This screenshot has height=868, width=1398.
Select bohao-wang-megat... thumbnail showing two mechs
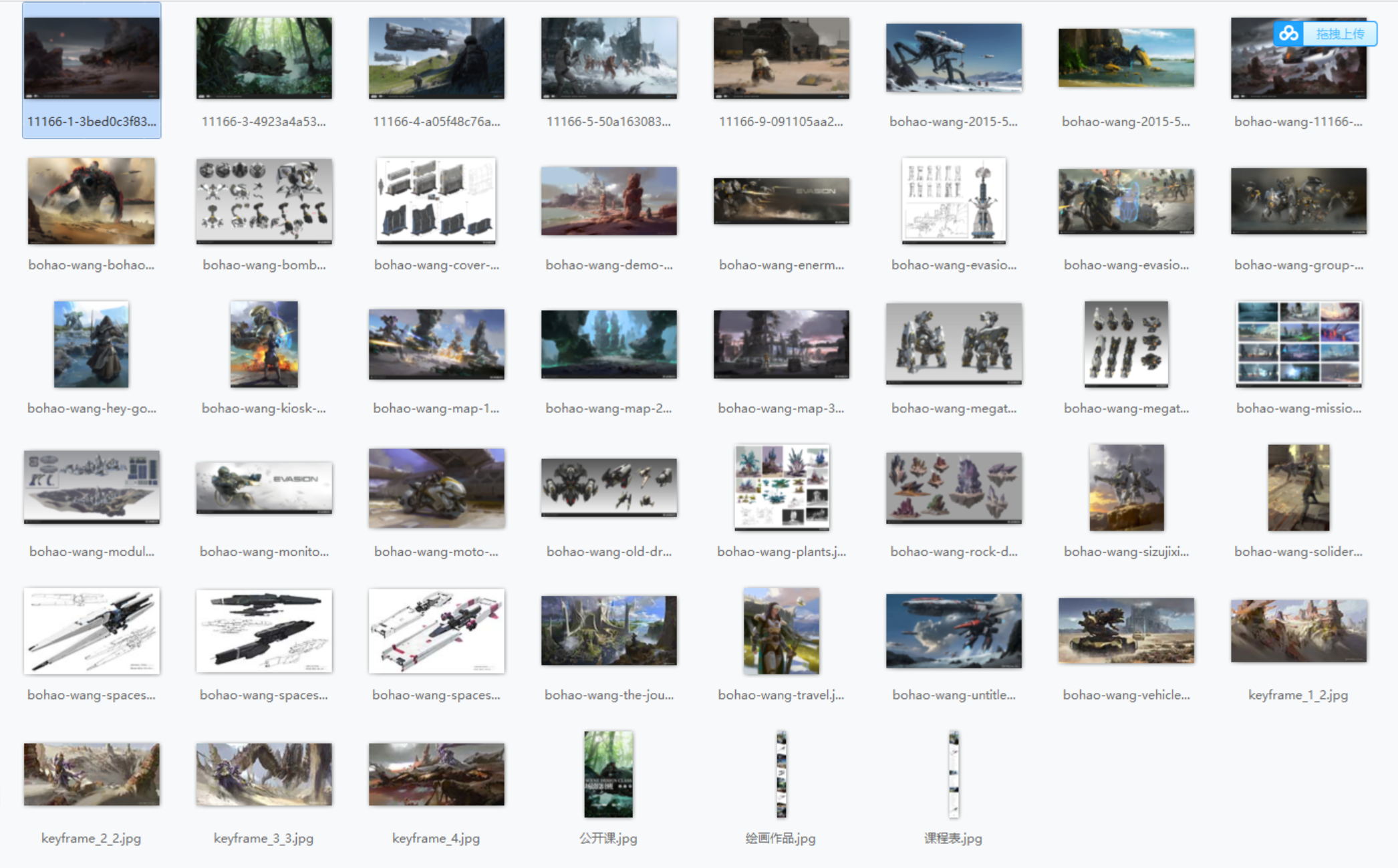(x=954, y=344)
